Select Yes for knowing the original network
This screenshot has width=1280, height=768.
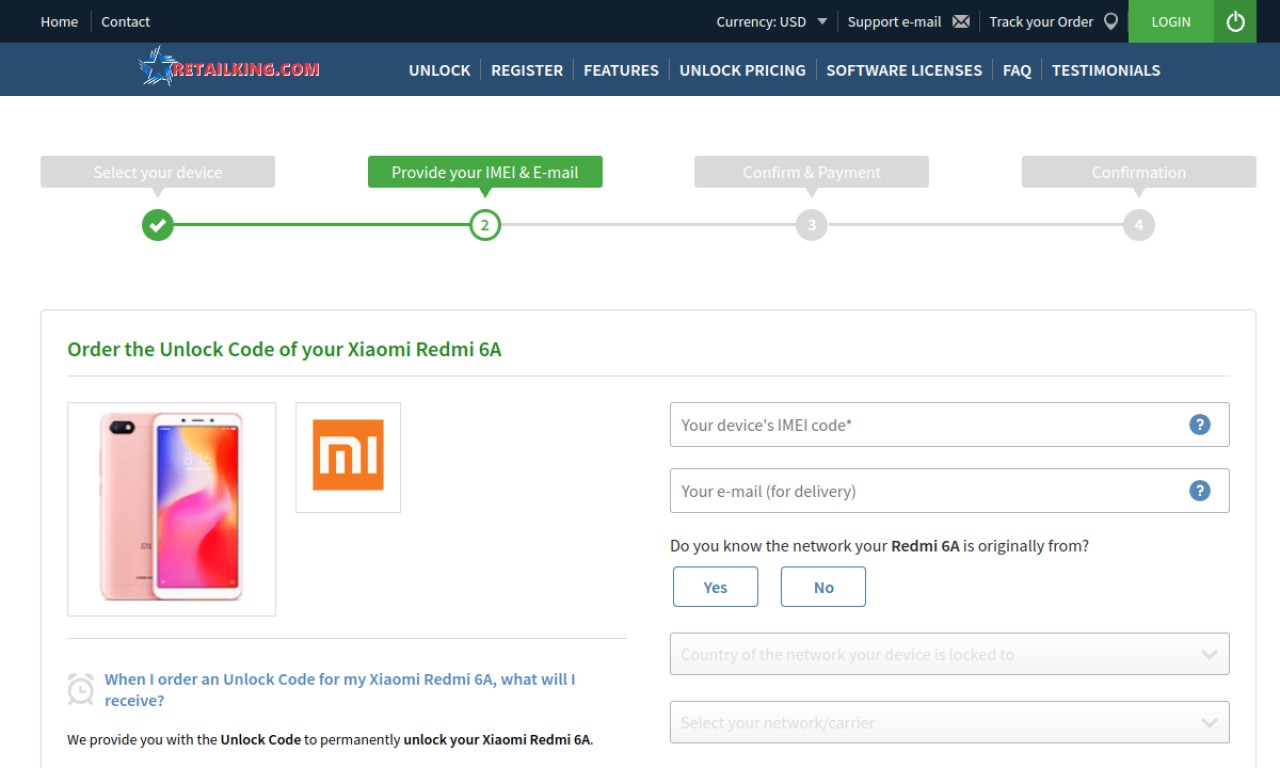click(x=716, y=587)
